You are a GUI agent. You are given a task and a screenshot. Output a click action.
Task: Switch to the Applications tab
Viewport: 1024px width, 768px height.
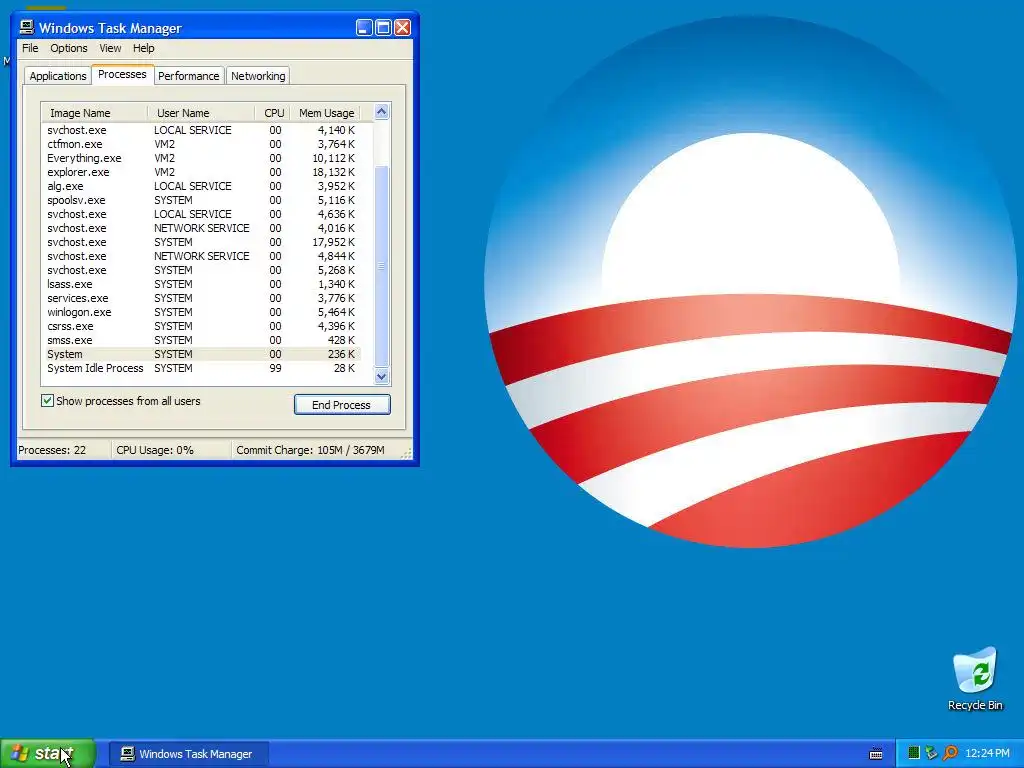(x=57, y=76)
